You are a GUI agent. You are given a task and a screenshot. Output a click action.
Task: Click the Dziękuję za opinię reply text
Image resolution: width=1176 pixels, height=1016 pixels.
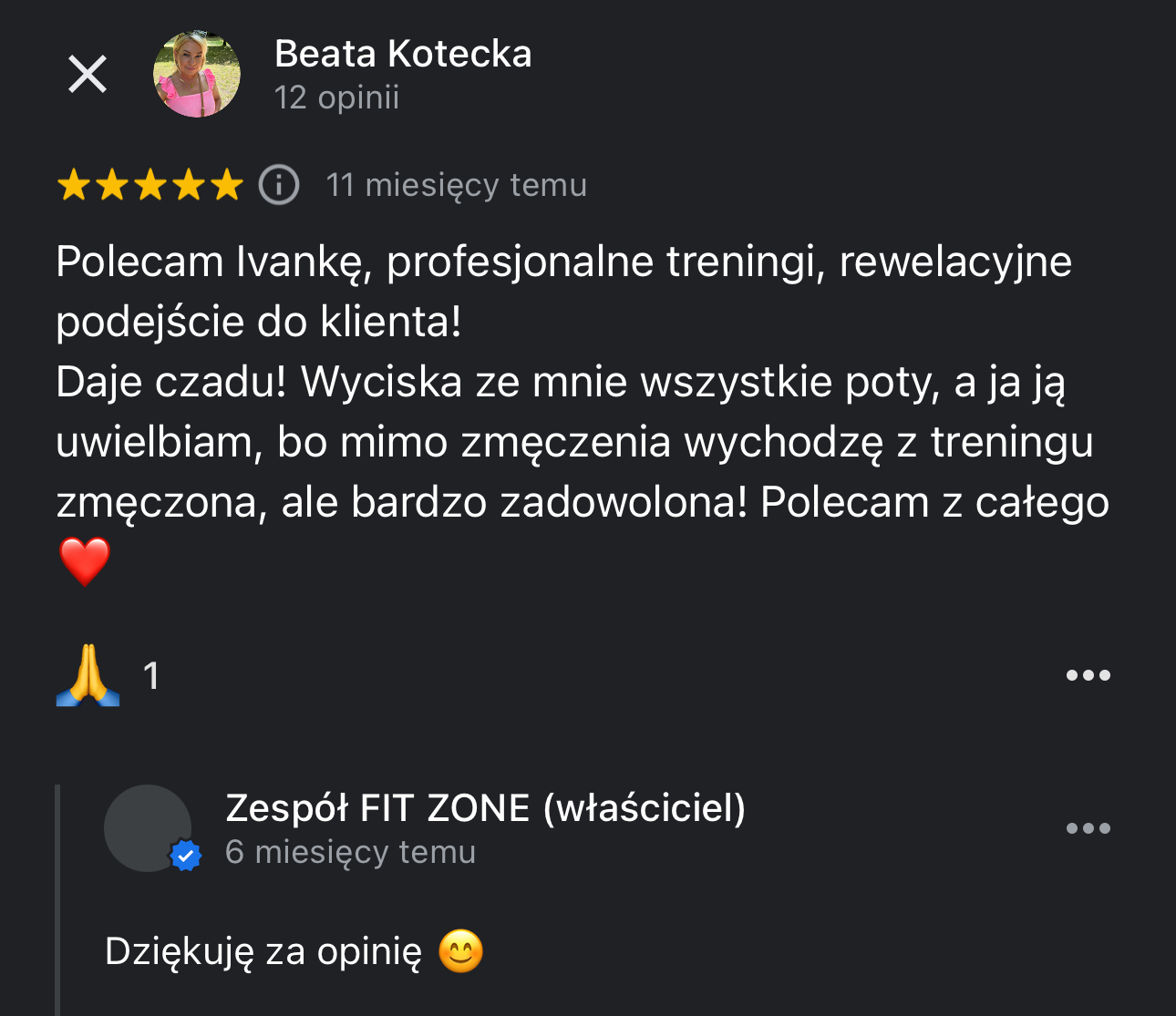tap(263, 951)
